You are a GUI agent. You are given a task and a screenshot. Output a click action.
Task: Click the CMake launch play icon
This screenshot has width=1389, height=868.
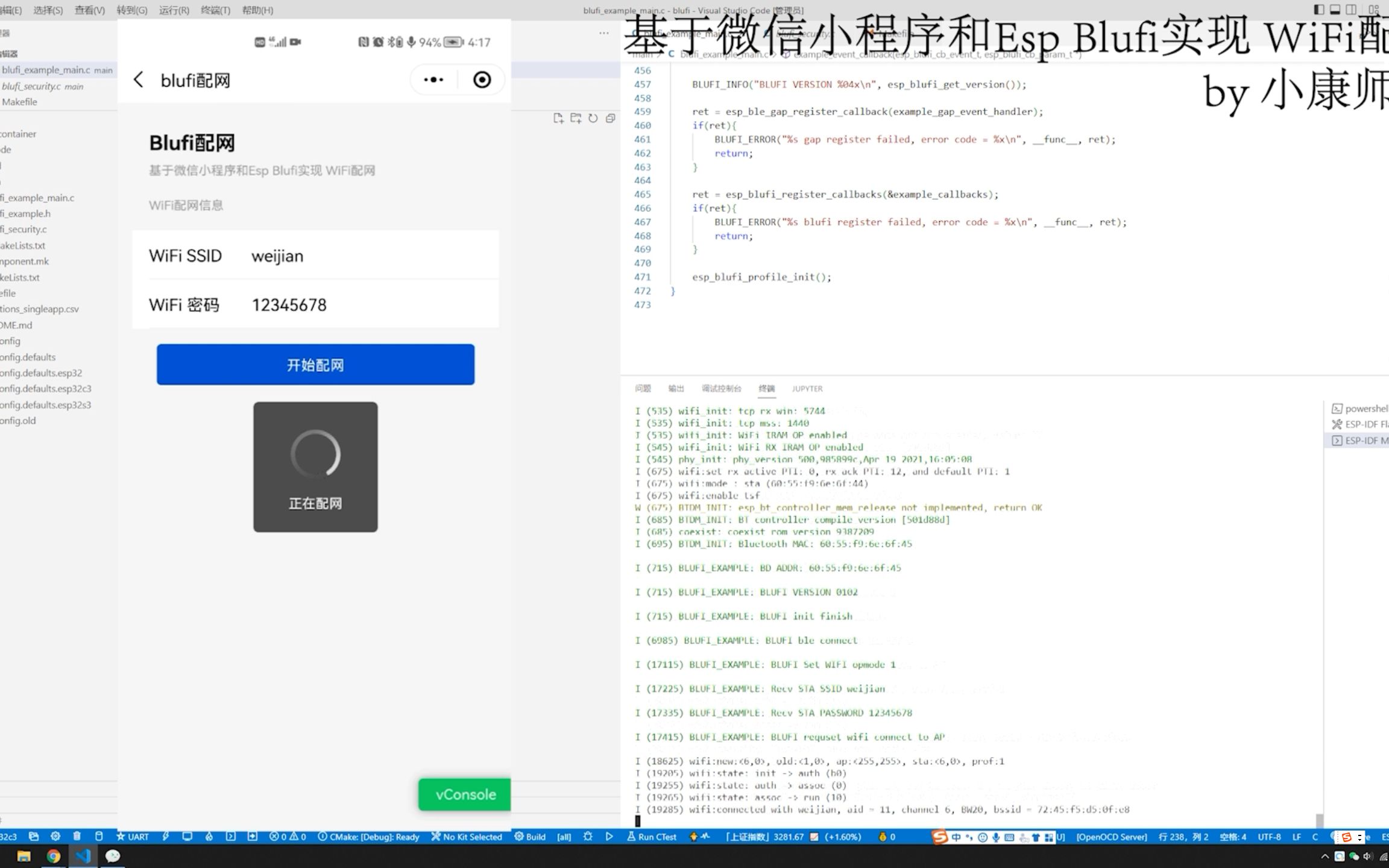(x=609, y=836)
